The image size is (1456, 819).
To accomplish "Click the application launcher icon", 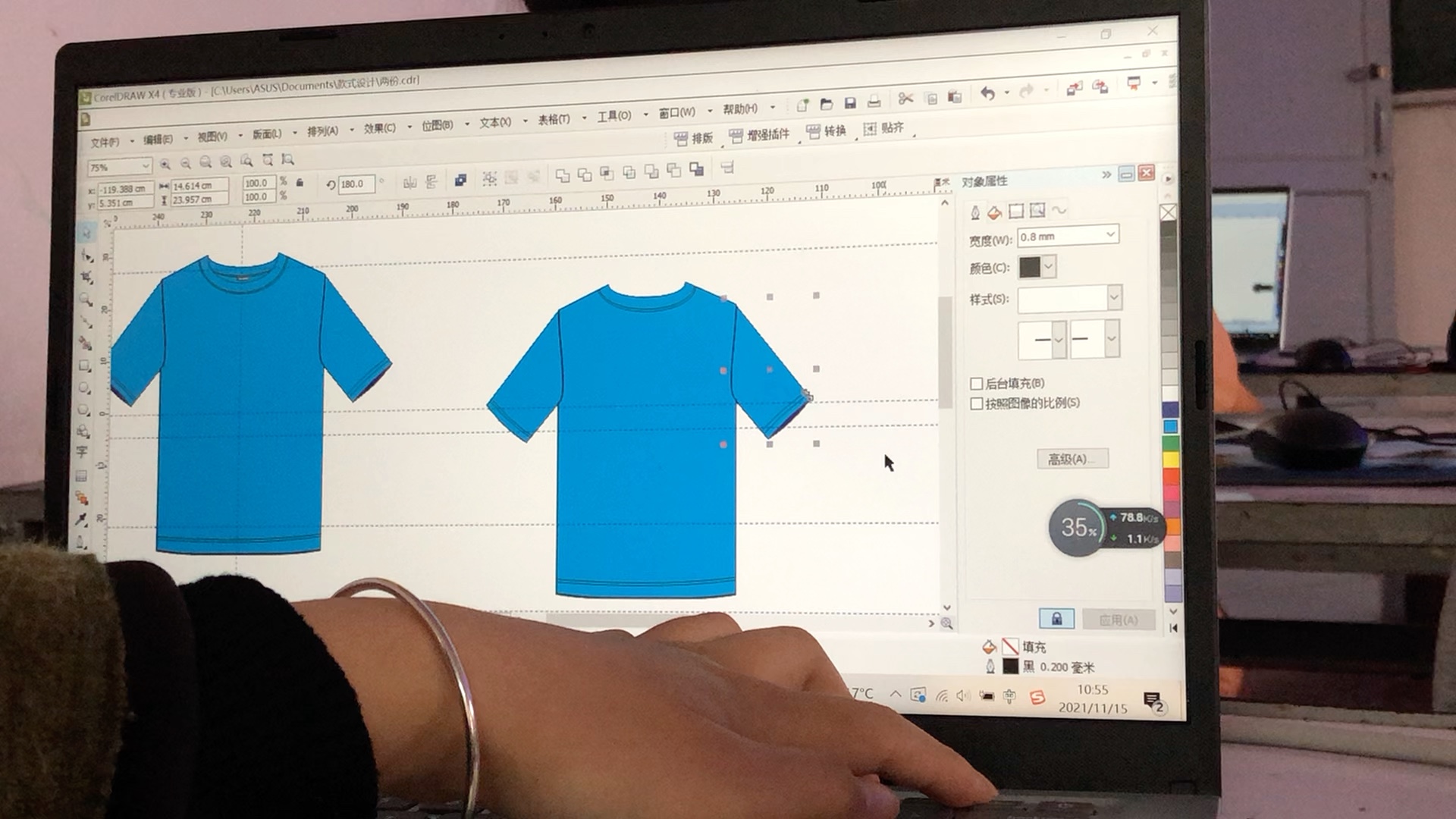I will coord(1134,83).
